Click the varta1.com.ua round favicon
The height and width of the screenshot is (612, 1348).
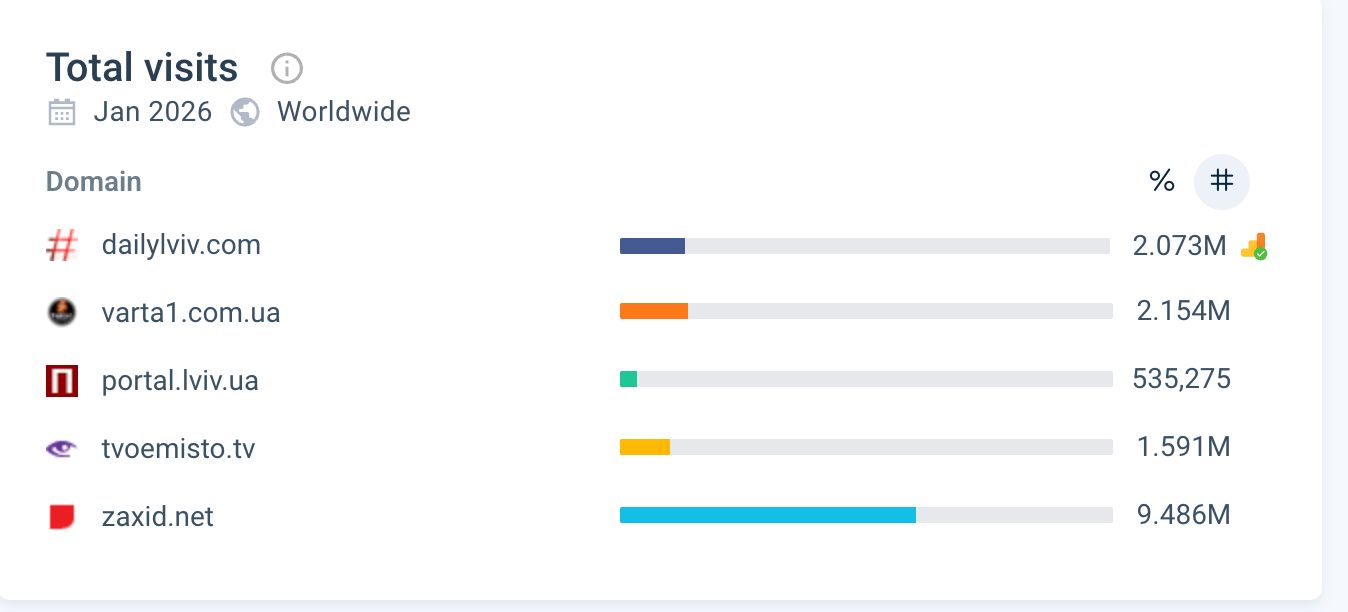coord(62,313)
